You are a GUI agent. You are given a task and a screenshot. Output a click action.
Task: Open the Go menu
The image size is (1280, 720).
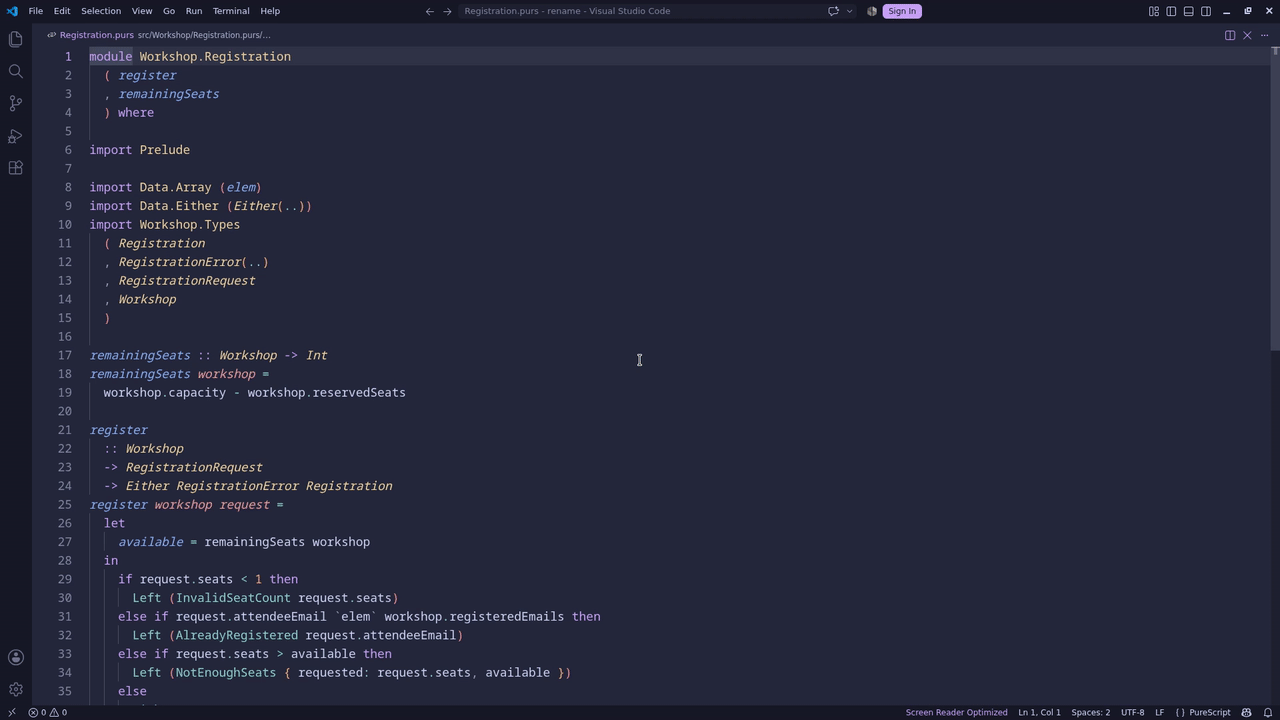click(x=169, y=11)
